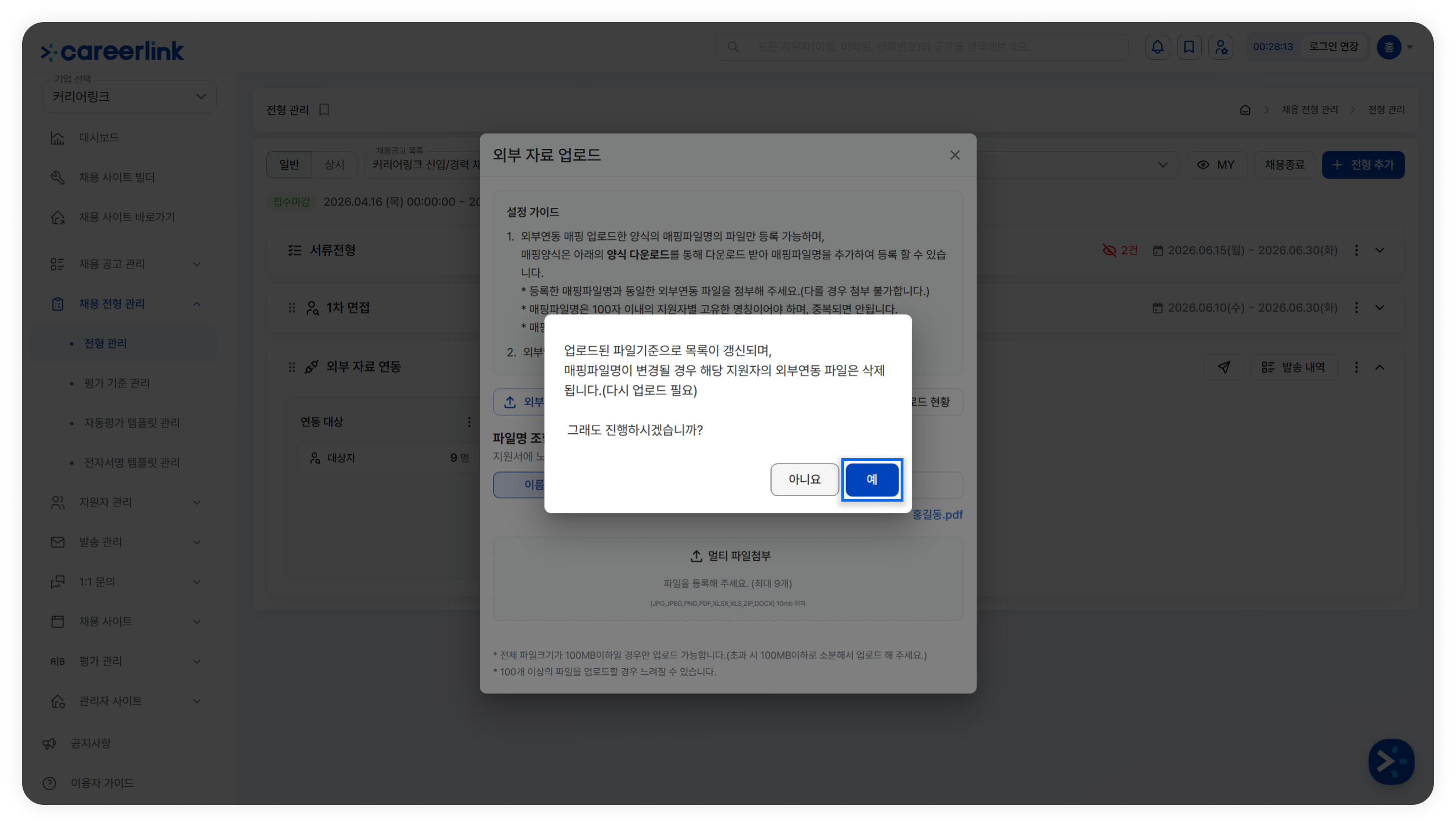Open the 채용공고 목록 dropdown arrow
The height and width of the screenshot is (827, 1456).
1162,165
